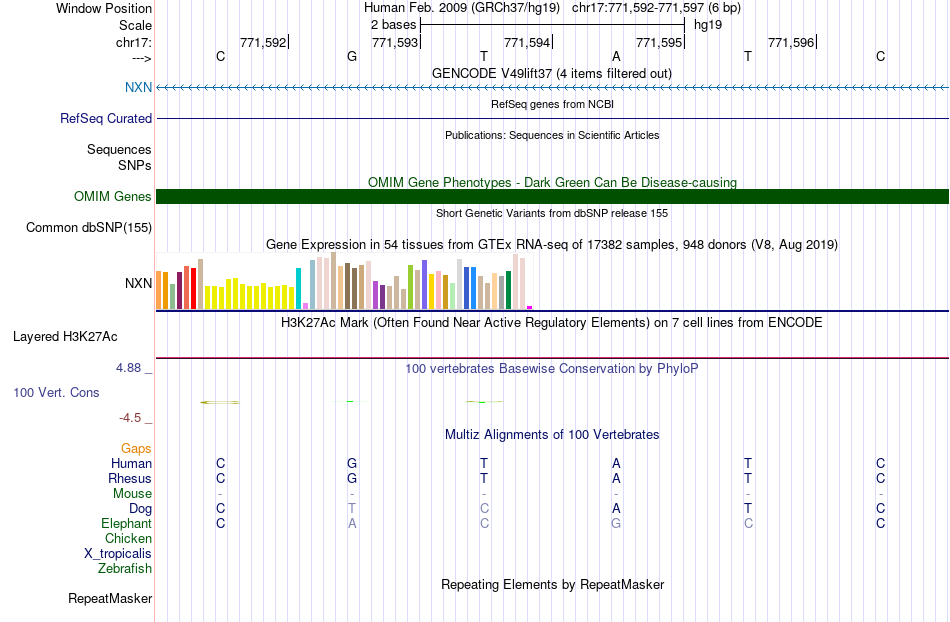Image resolution: width=950 pixels, height=622 pixels.
Task: Click the NXN gene arrow line
Action: pos(552,88)
